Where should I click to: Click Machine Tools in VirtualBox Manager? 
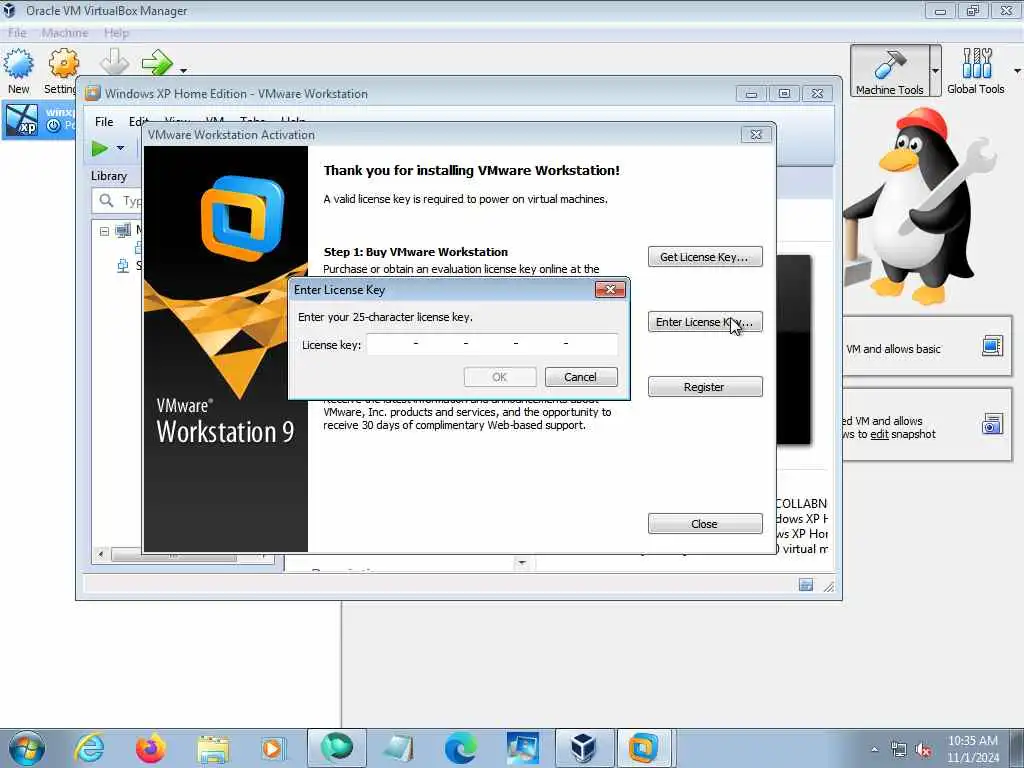click(889, 71)
